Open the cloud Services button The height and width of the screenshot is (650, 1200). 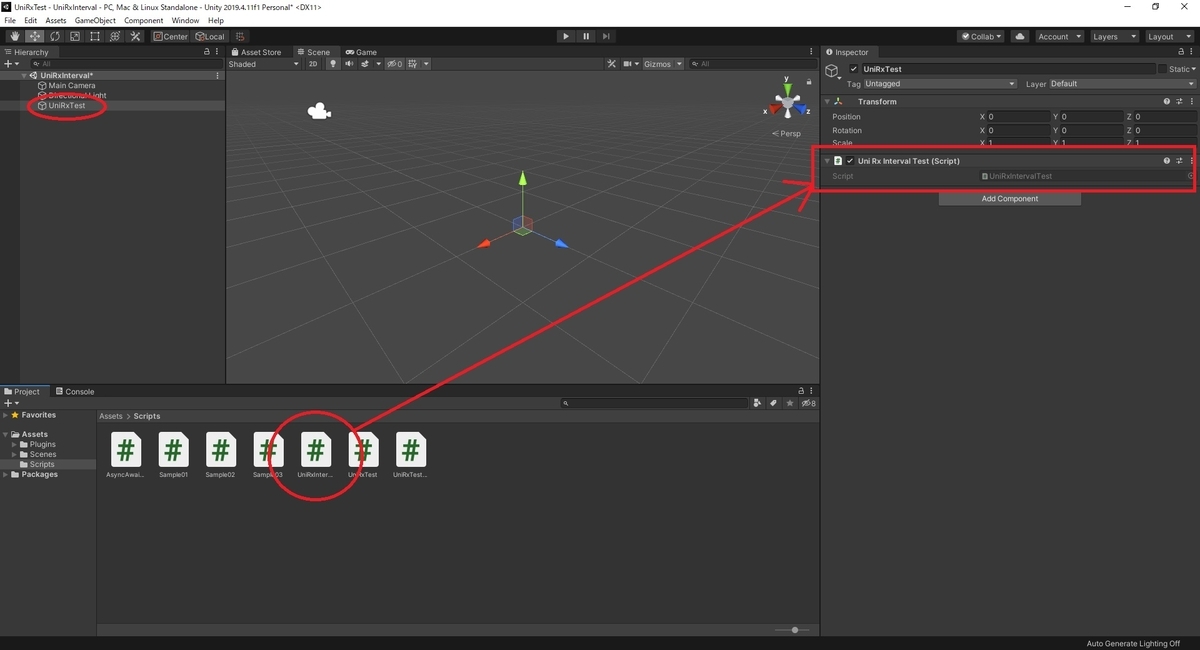pos(1020,36)
